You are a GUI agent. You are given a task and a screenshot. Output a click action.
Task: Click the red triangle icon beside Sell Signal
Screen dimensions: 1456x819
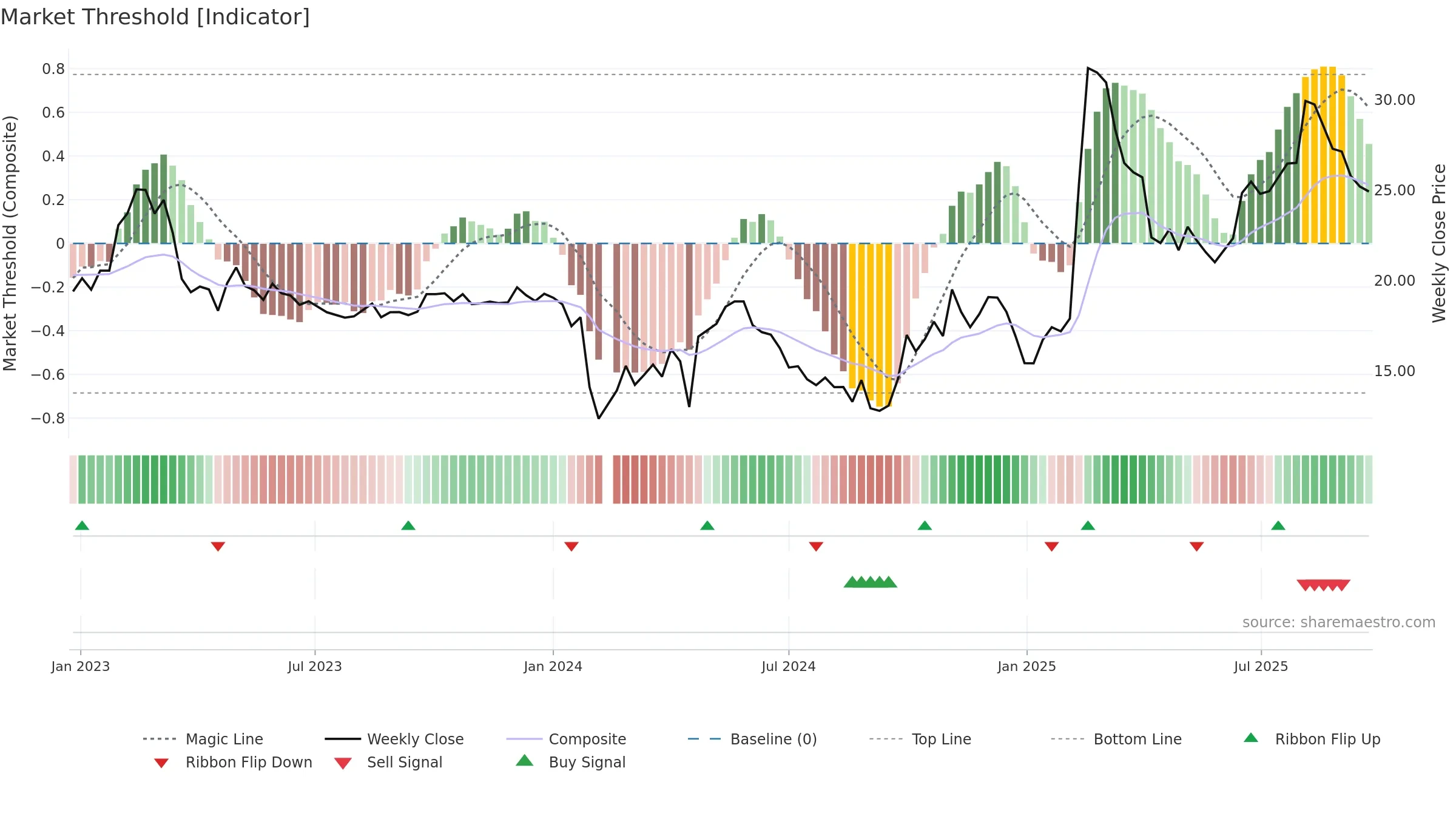(343, 763)
